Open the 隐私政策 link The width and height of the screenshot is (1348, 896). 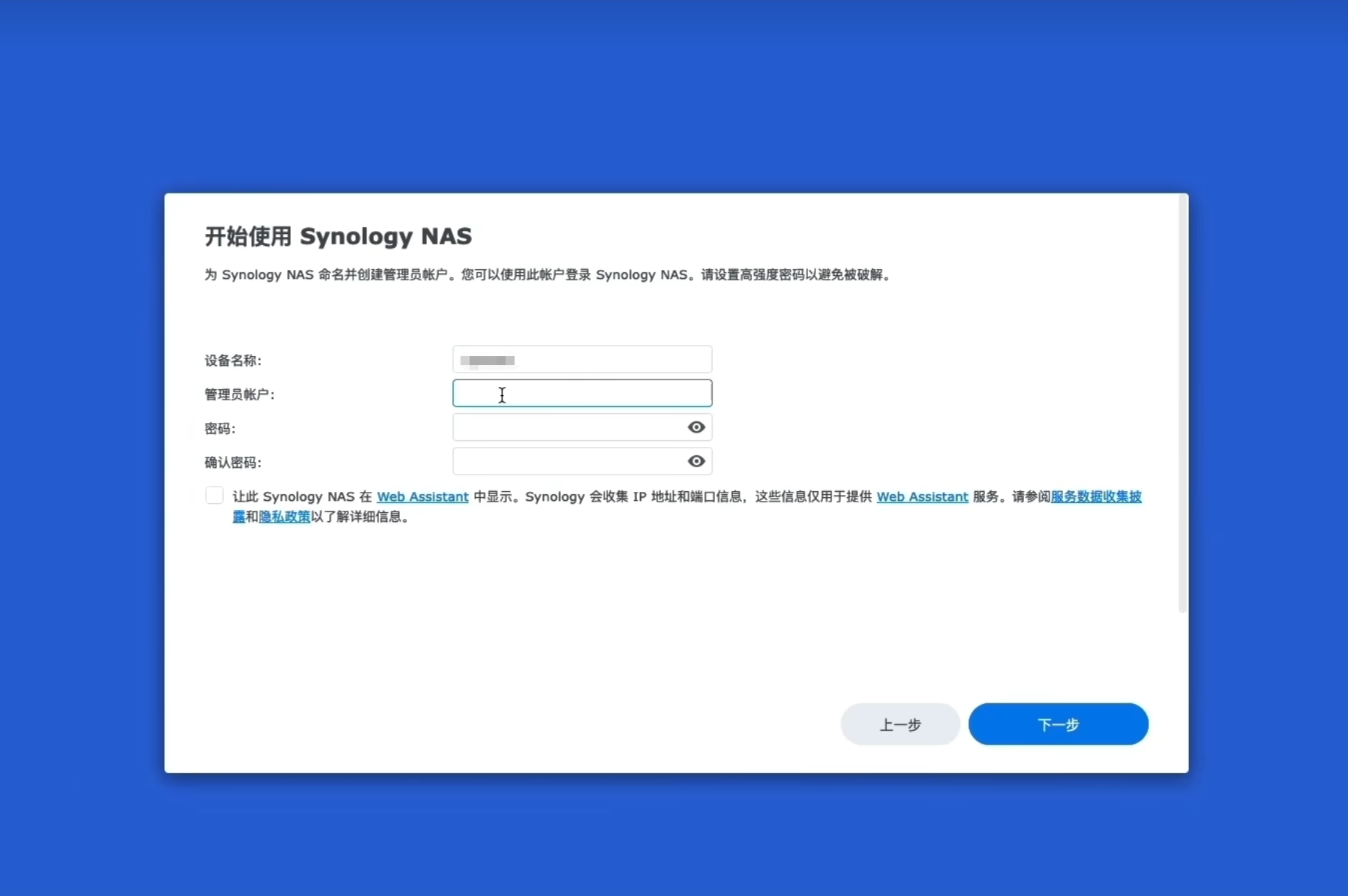tap(284, 517)
